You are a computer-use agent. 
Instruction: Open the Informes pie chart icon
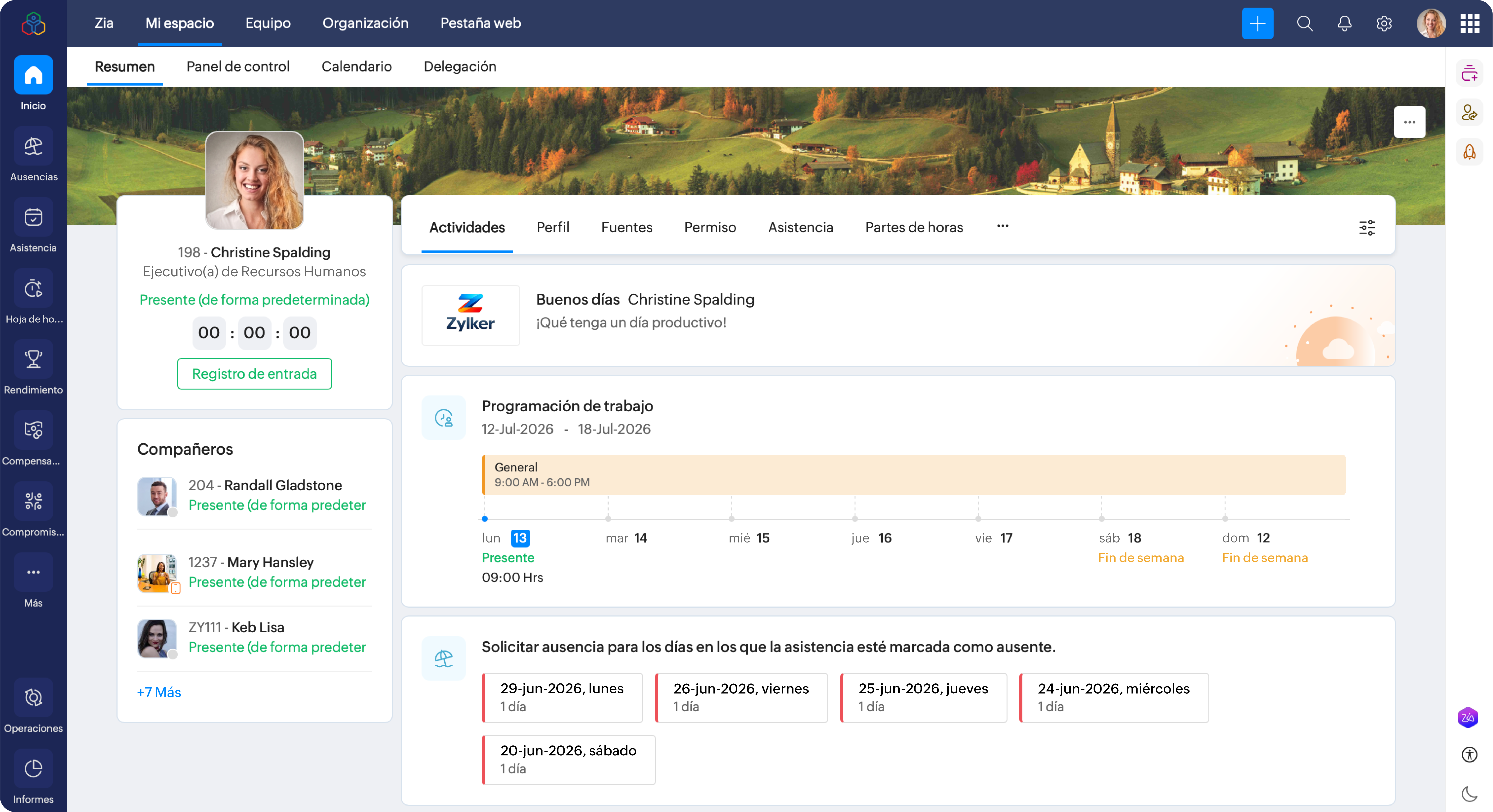[x=33, y=769]
